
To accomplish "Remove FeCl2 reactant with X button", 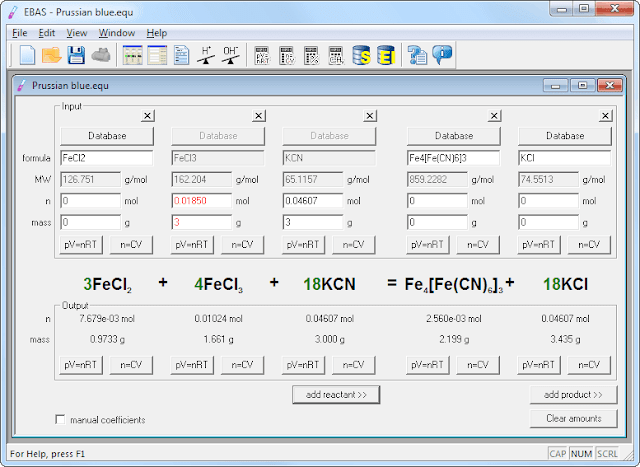I will [147, 116].
